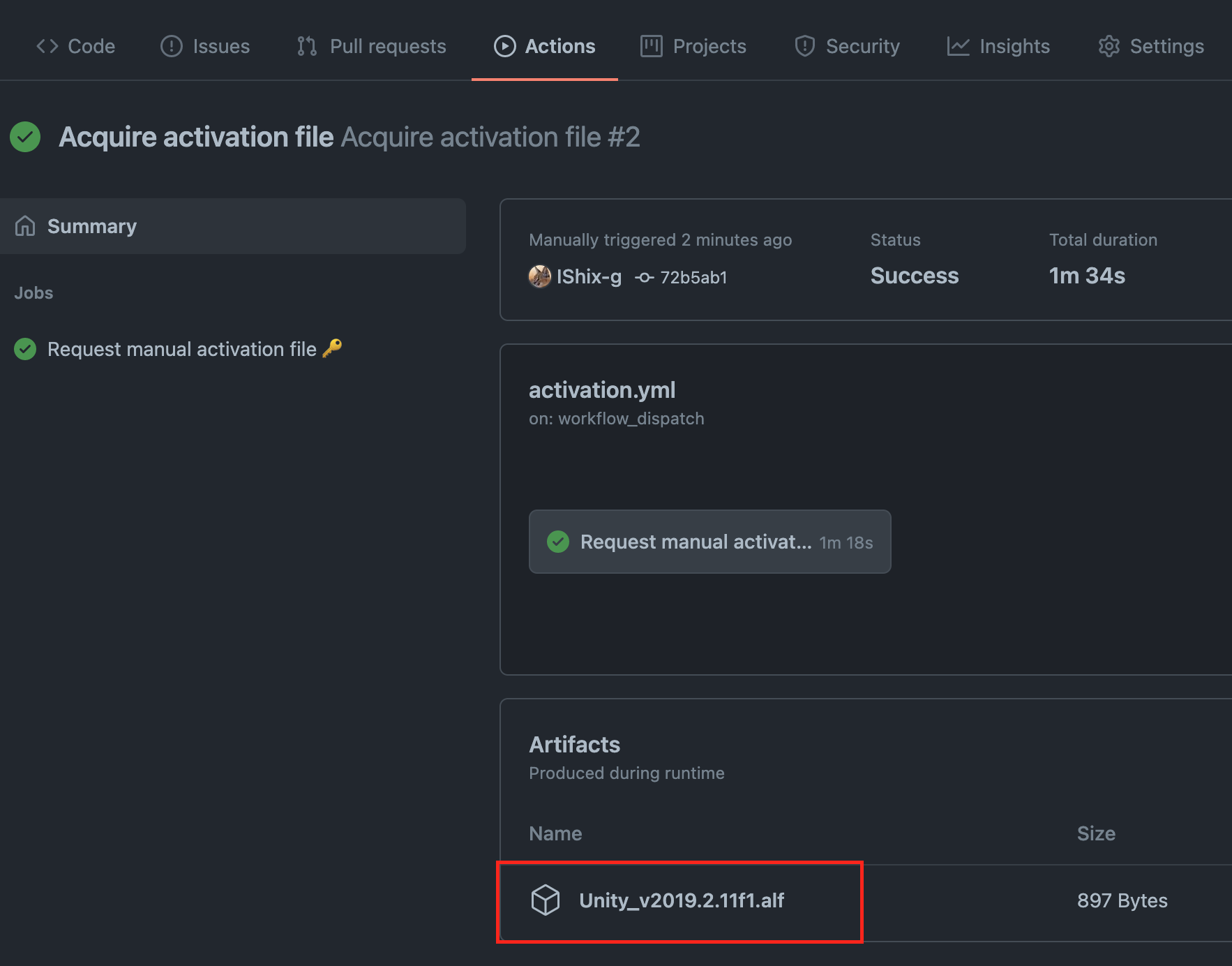Click the Produced during runtime caption

tap(626, 773)
